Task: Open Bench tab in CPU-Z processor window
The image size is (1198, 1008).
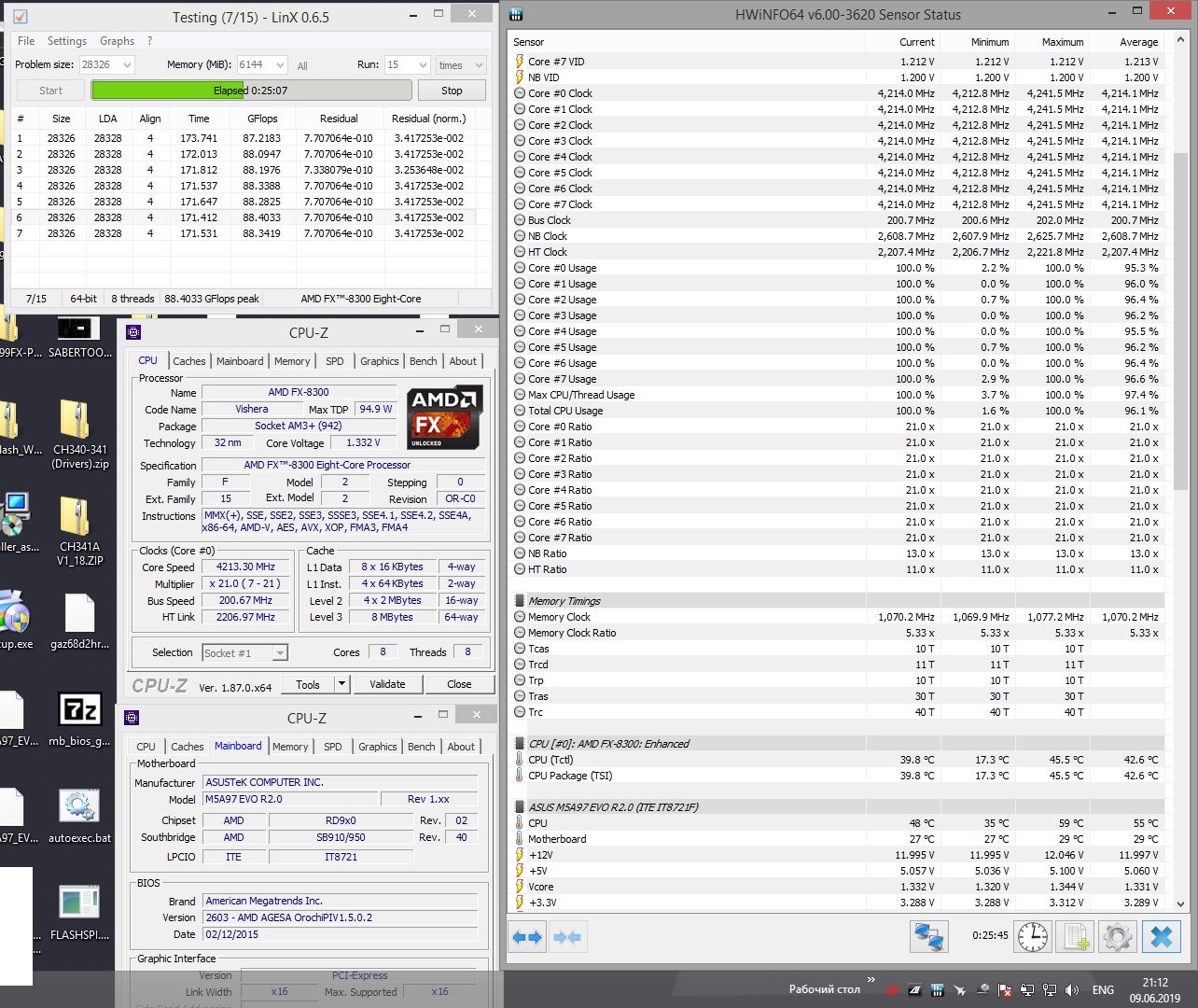Action: [423, 361]
